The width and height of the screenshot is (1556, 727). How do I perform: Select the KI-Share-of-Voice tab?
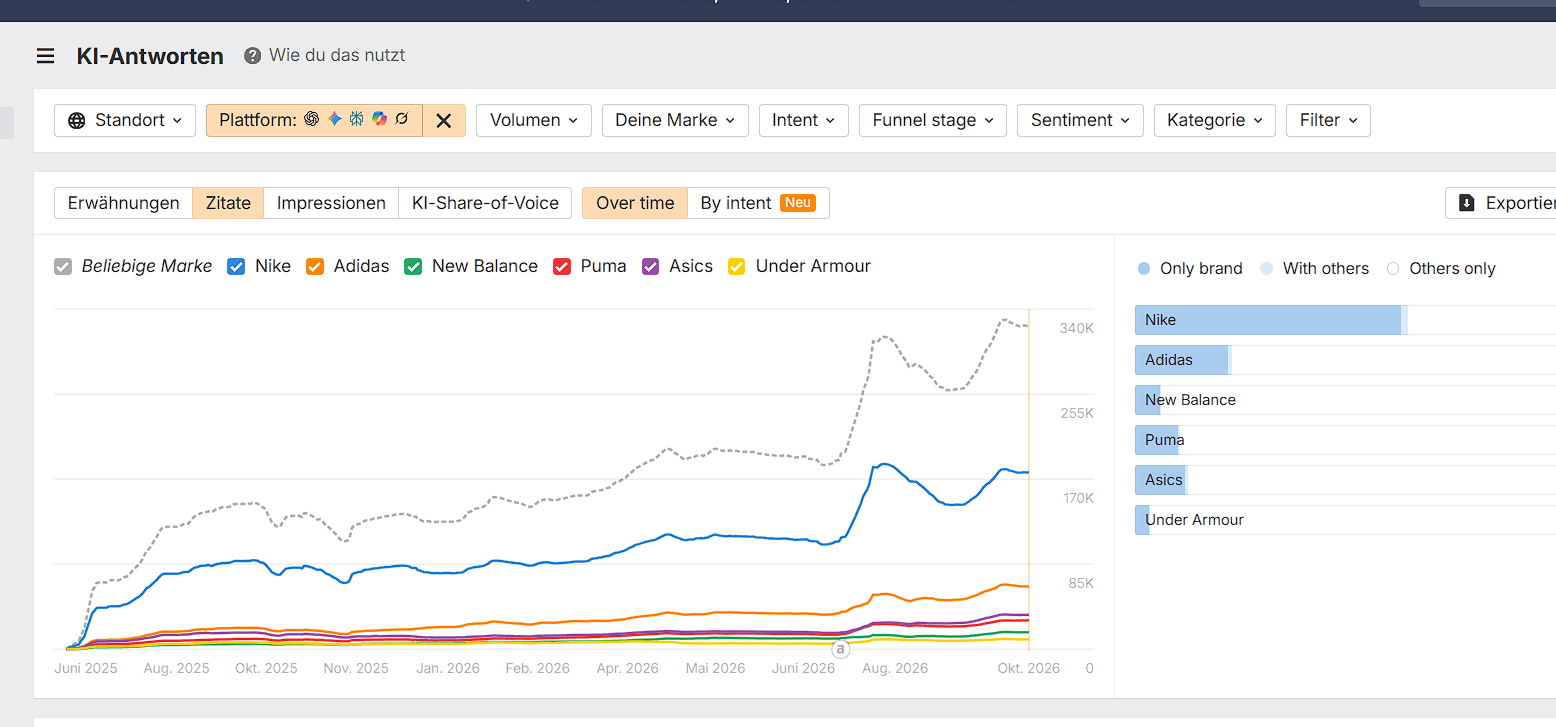[x=485, y=203]
